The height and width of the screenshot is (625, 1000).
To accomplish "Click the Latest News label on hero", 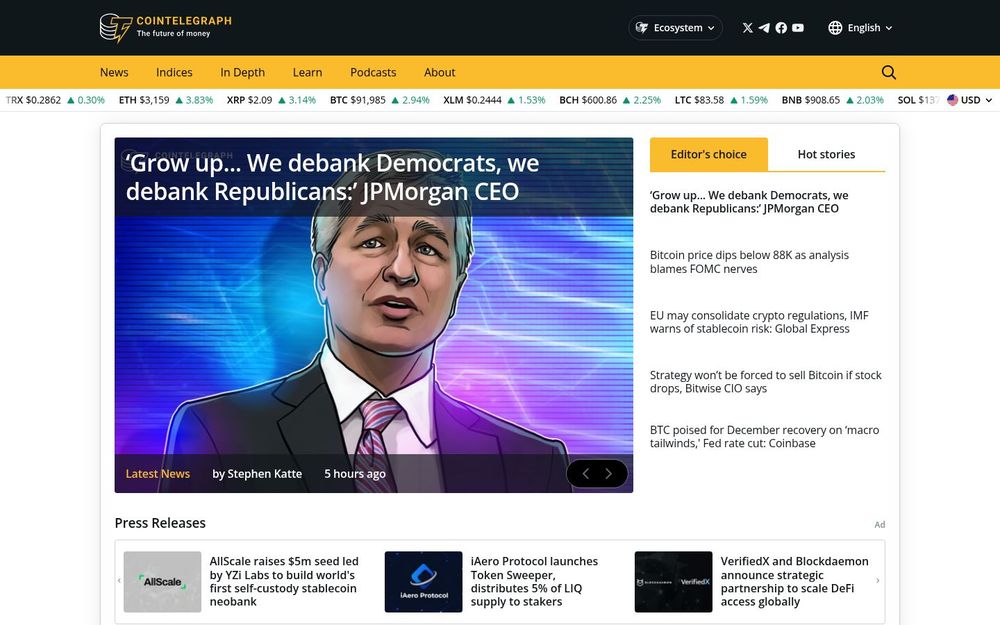I will (158, 473).
